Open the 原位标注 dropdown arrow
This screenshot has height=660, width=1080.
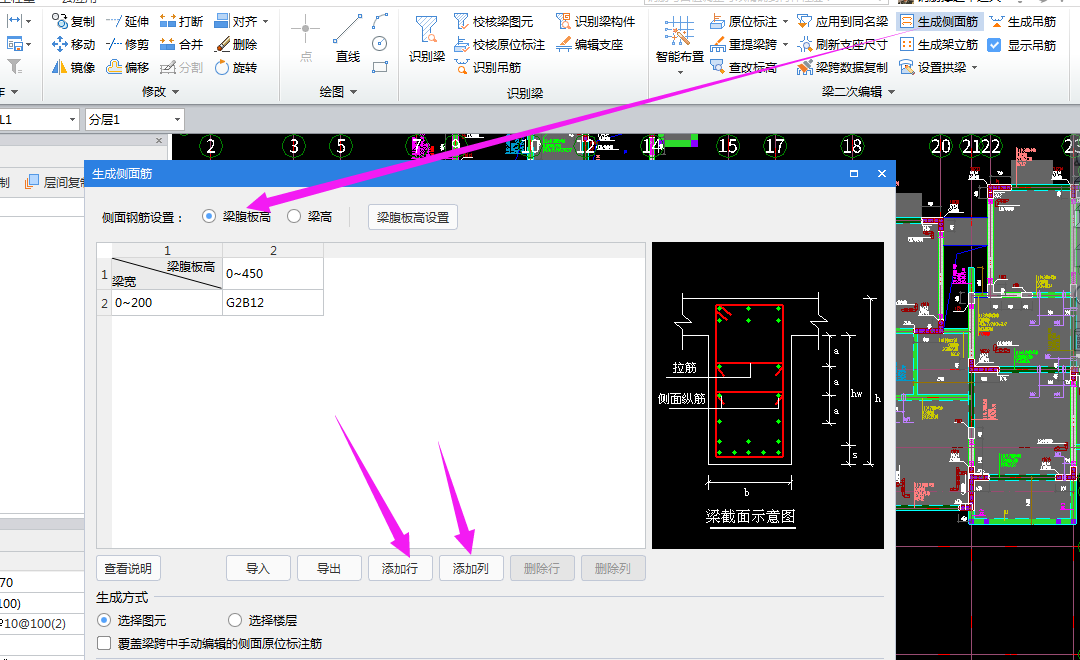[785, 21]
